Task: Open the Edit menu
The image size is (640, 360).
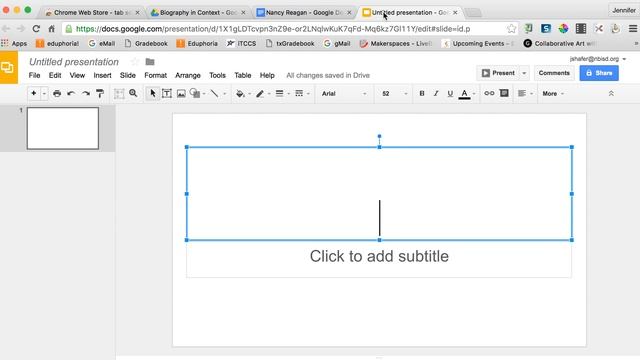Action: (x=55, y=75)
